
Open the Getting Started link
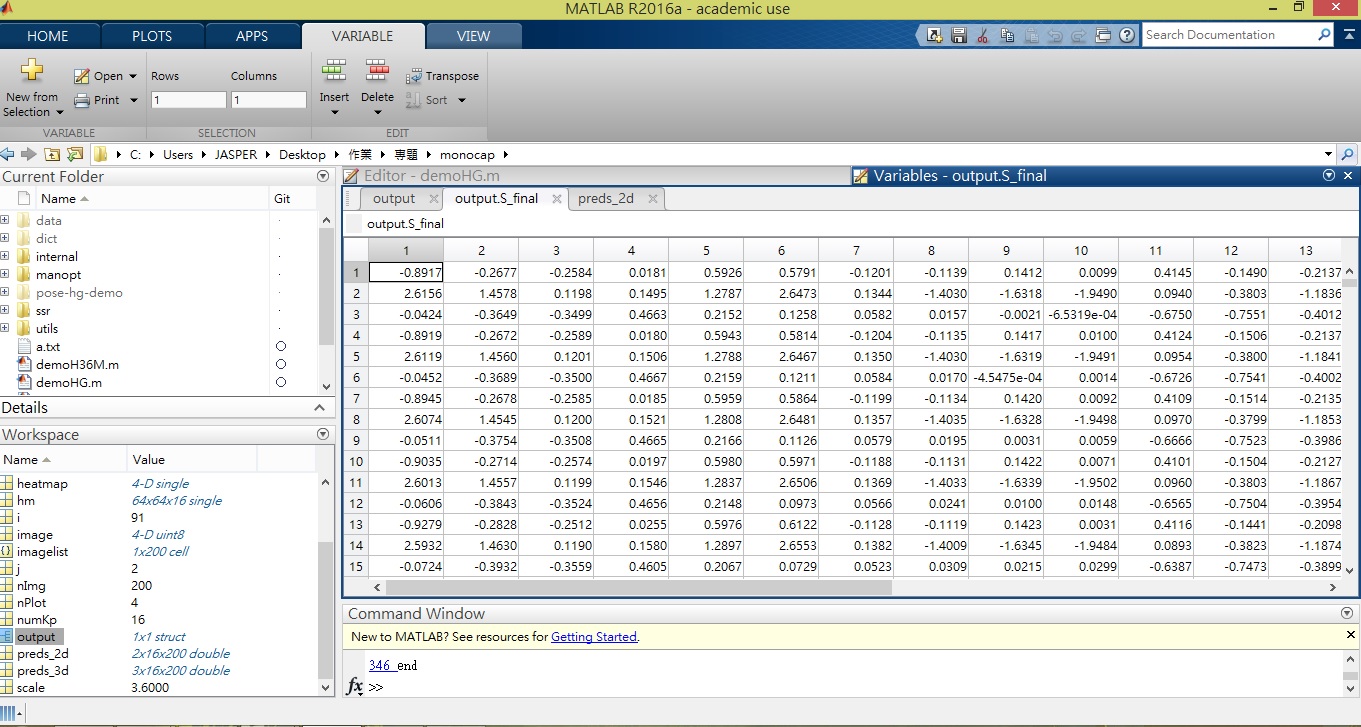(x=594, y=636)
